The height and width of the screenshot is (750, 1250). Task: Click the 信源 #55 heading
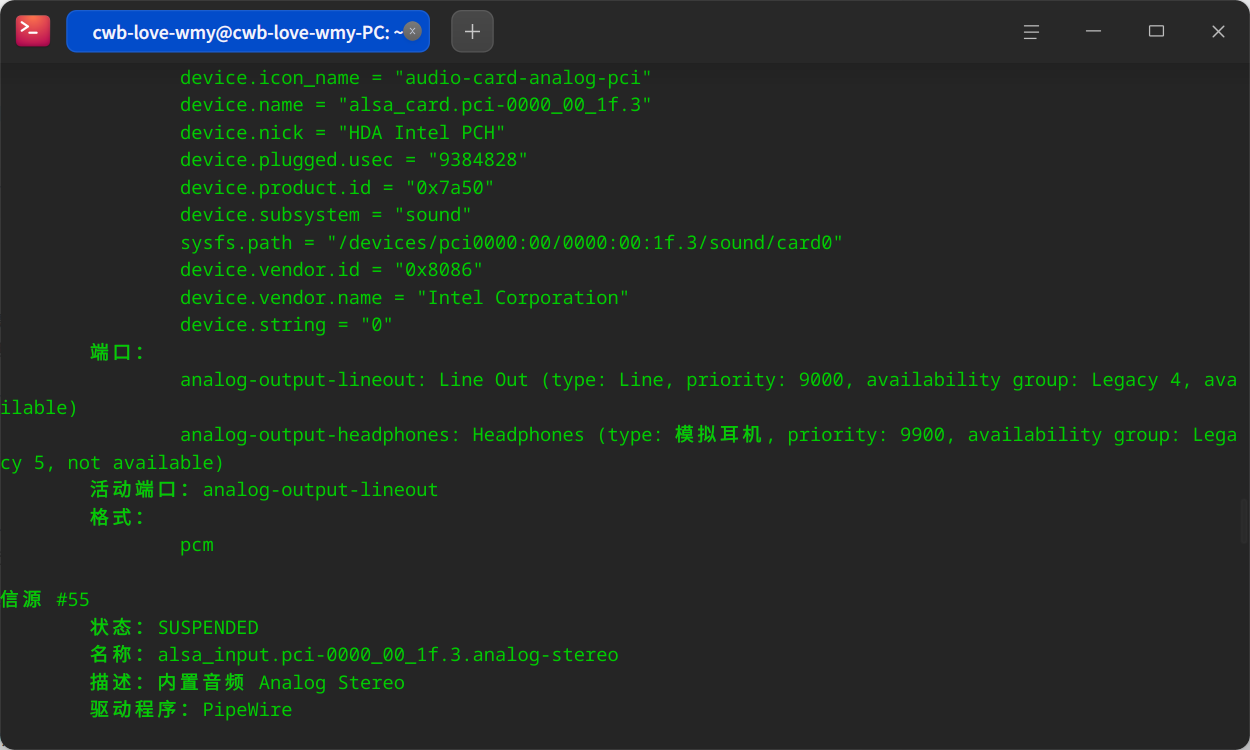coord(45,600)
